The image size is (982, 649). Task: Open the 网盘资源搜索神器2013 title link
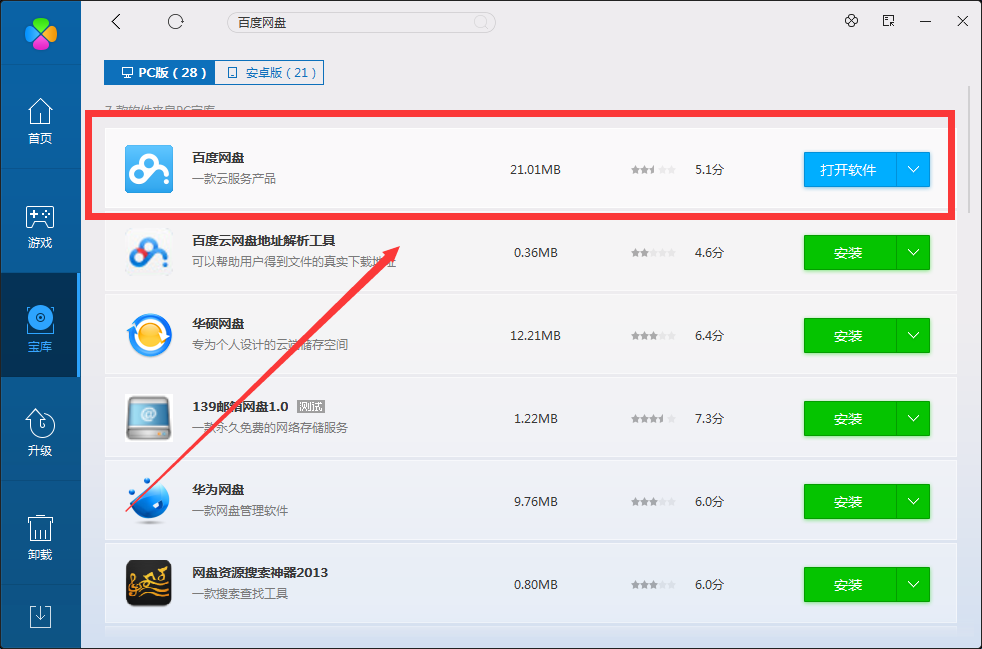[260, 573]
